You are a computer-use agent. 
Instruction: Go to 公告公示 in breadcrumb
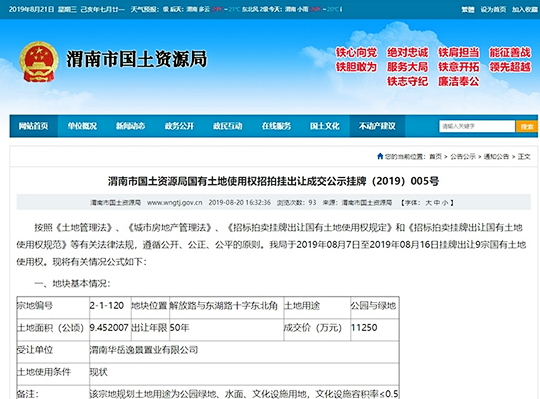point(463,157)
